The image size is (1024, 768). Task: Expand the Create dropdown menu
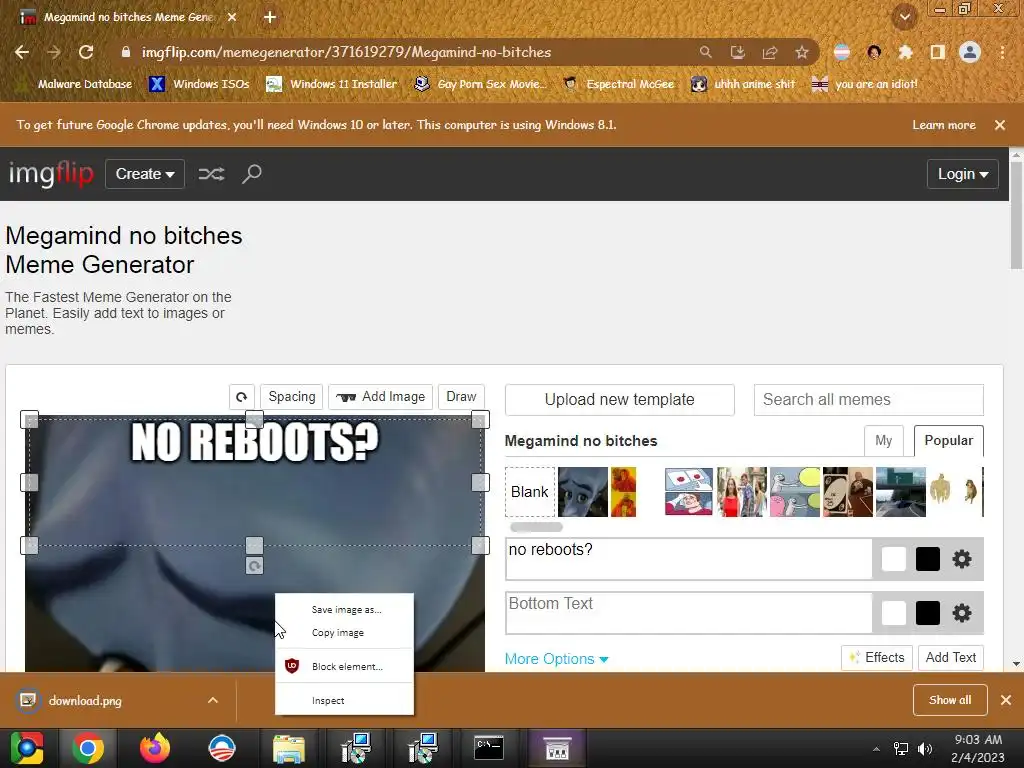pyautogui.click(x=145, y=174)
